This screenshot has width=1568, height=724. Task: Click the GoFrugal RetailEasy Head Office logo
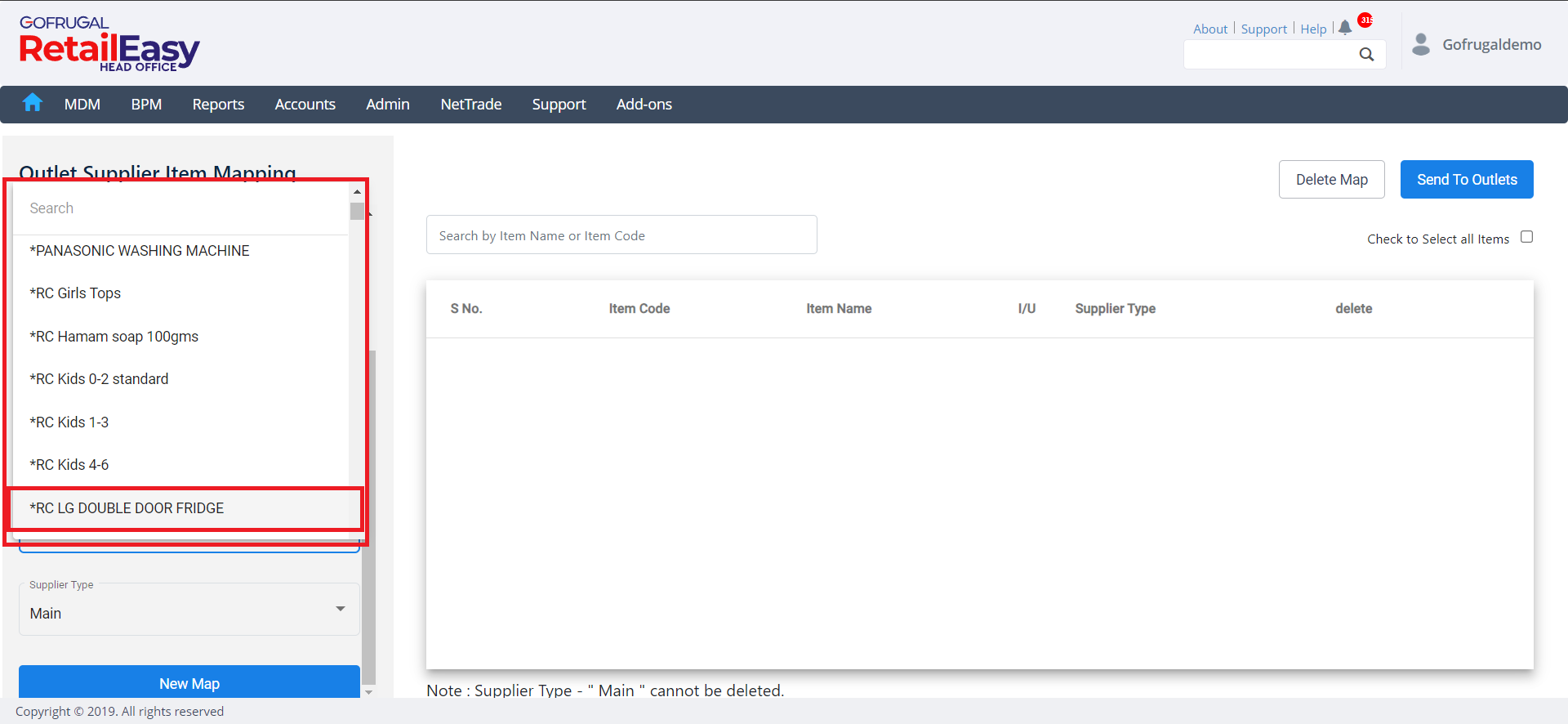(109, 44)
